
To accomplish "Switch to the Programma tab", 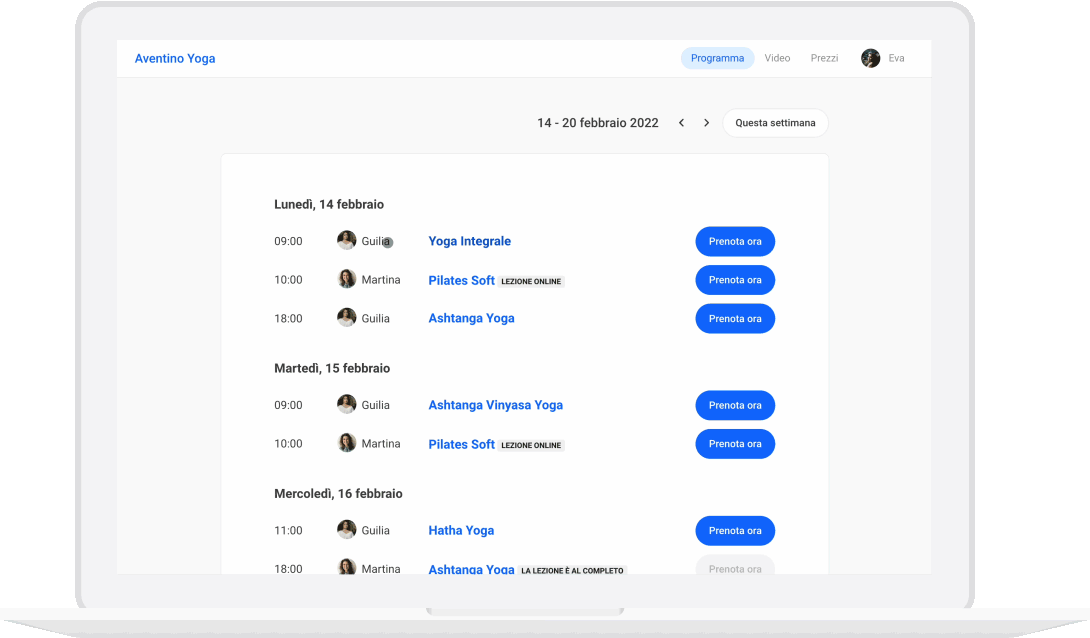I will (717, 58).
